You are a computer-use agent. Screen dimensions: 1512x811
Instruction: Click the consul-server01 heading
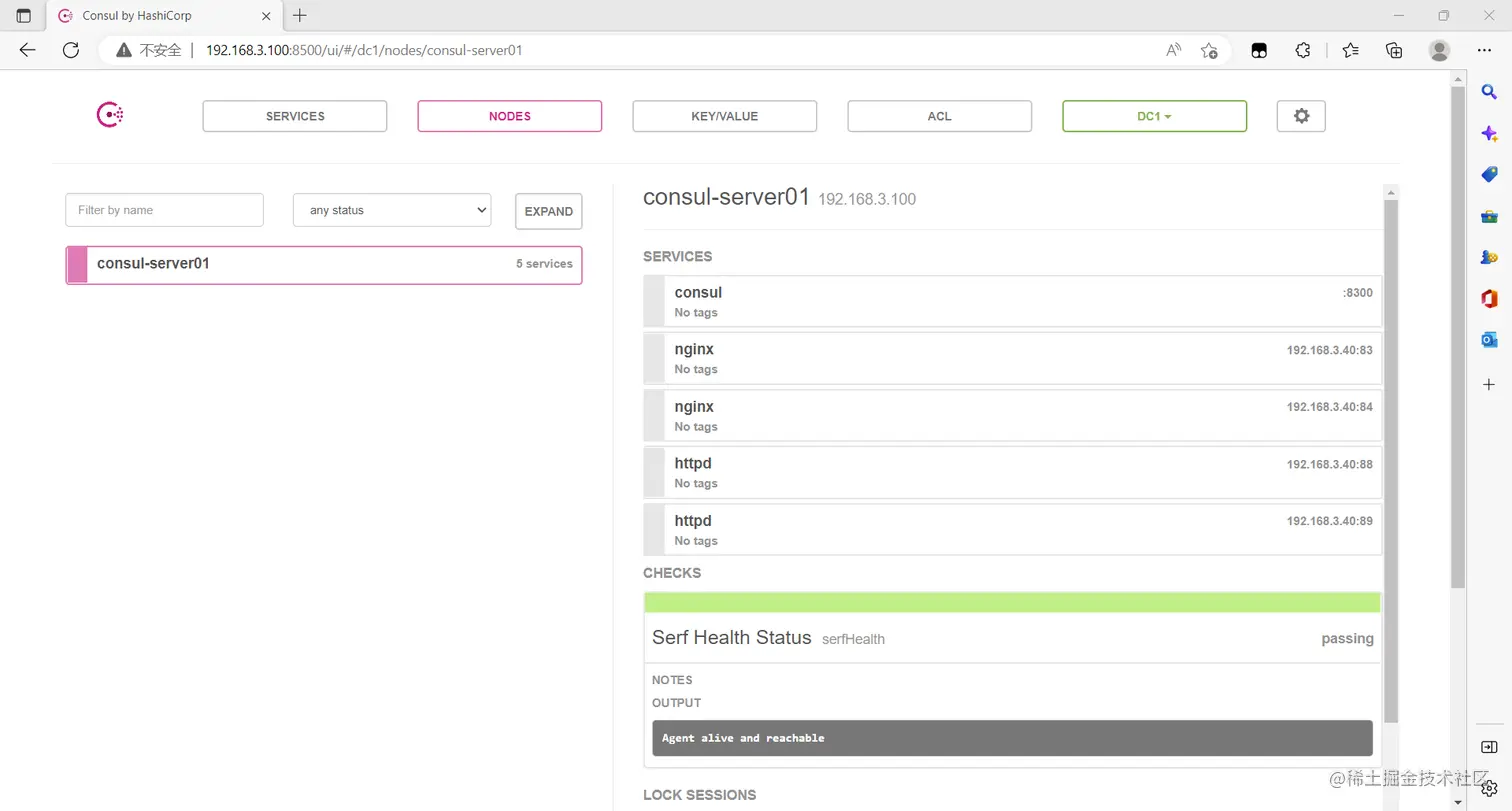click(x=726, y=197)
